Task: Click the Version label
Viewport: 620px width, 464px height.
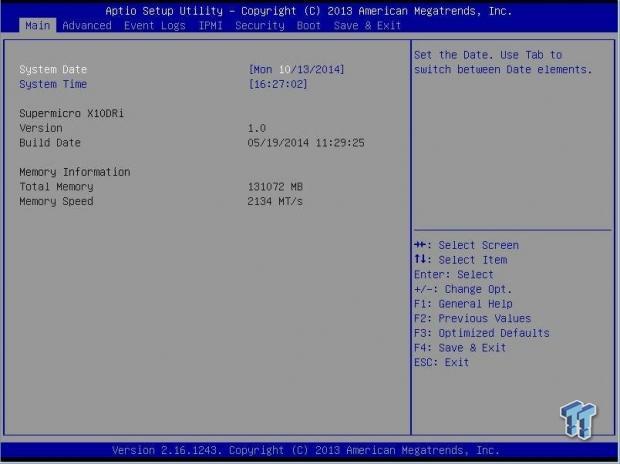Action: pos(41,128)
